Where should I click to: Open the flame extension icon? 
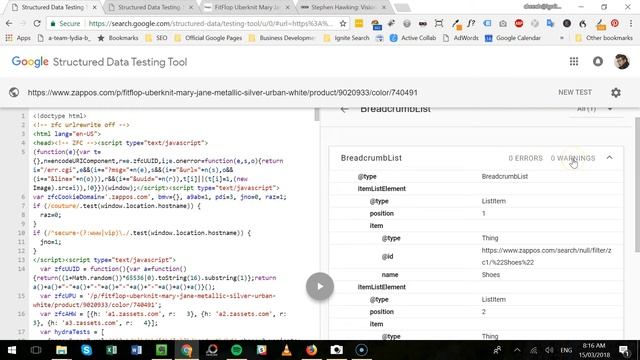pos(583,24)
